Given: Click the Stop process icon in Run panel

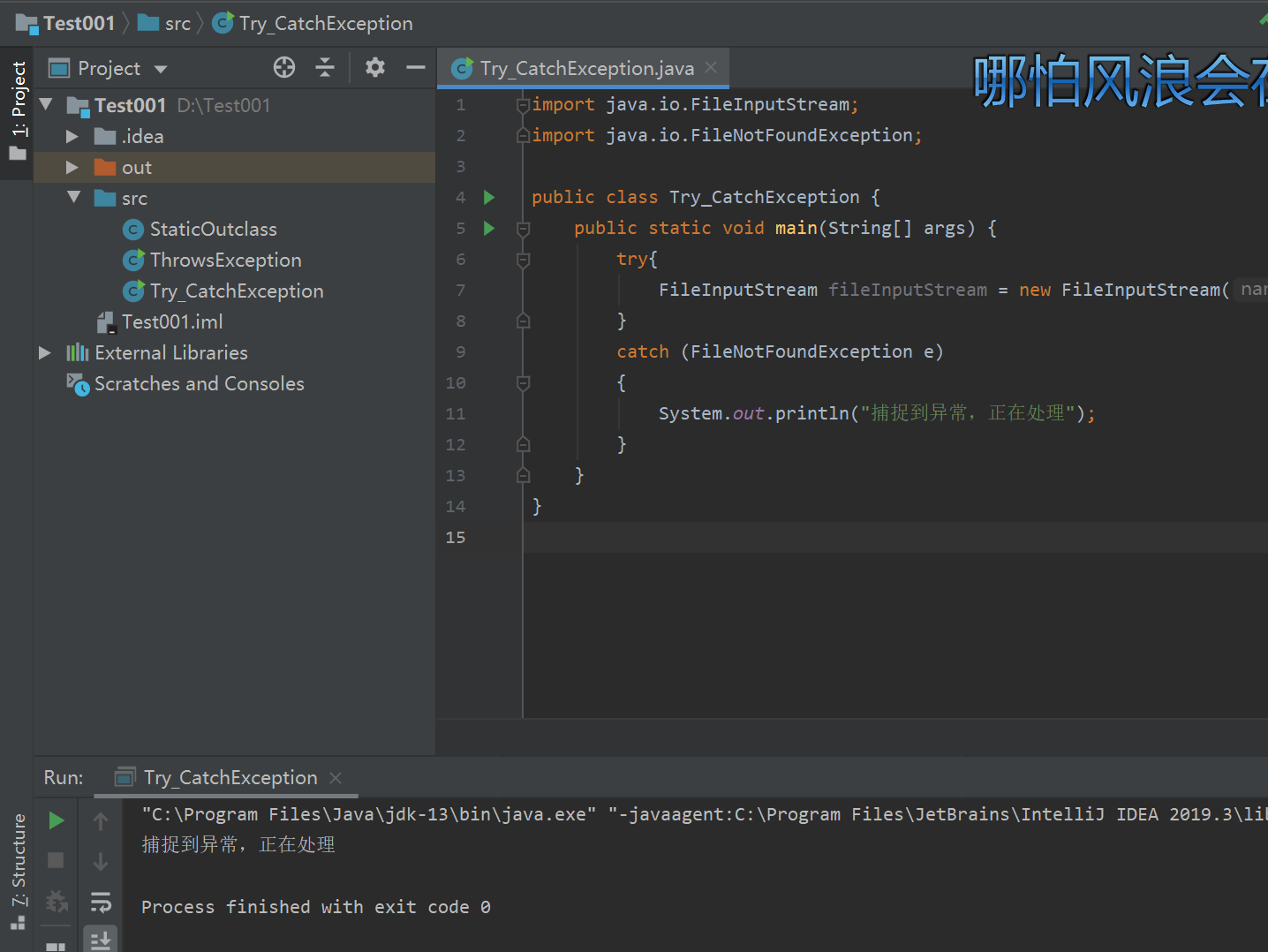Looking at the screenshot, I should point(56,860).
